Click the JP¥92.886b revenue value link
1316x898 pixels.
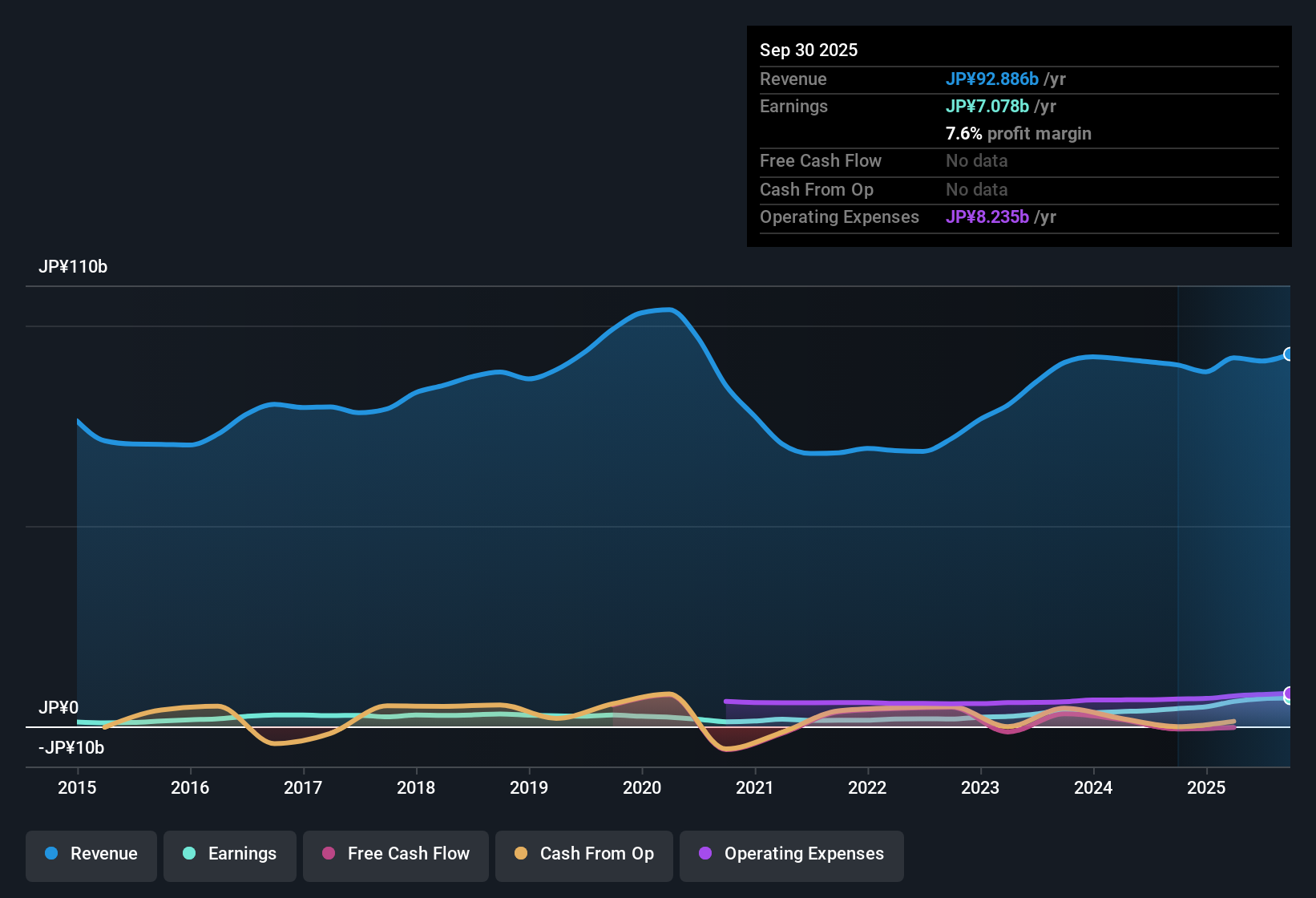(992, 79)
